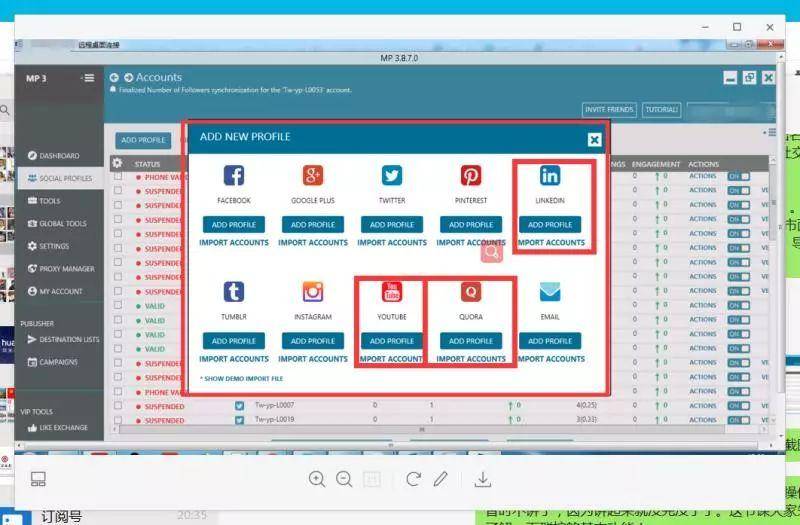This screenshot has width=800, height=525.
Task: Import accounts for Quora
Action: pos(471,359)
